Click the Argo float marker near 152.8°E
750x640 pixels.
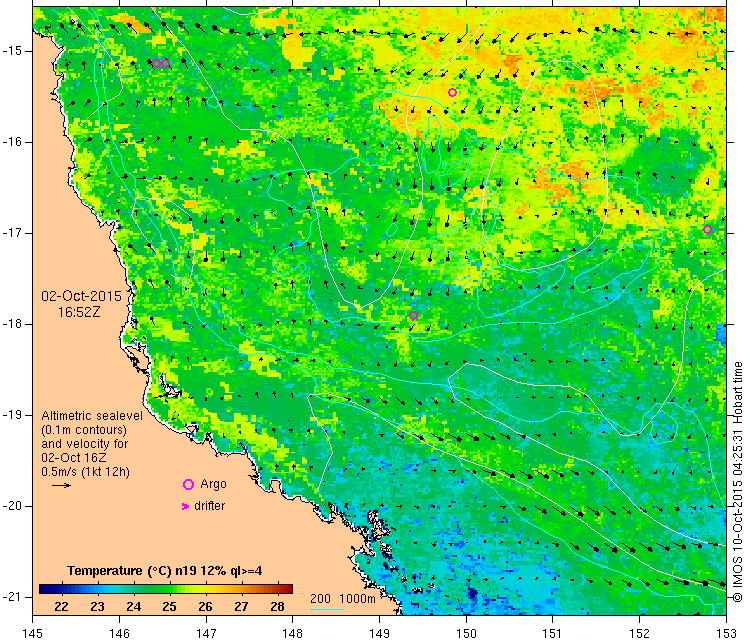tap(707, 230)
